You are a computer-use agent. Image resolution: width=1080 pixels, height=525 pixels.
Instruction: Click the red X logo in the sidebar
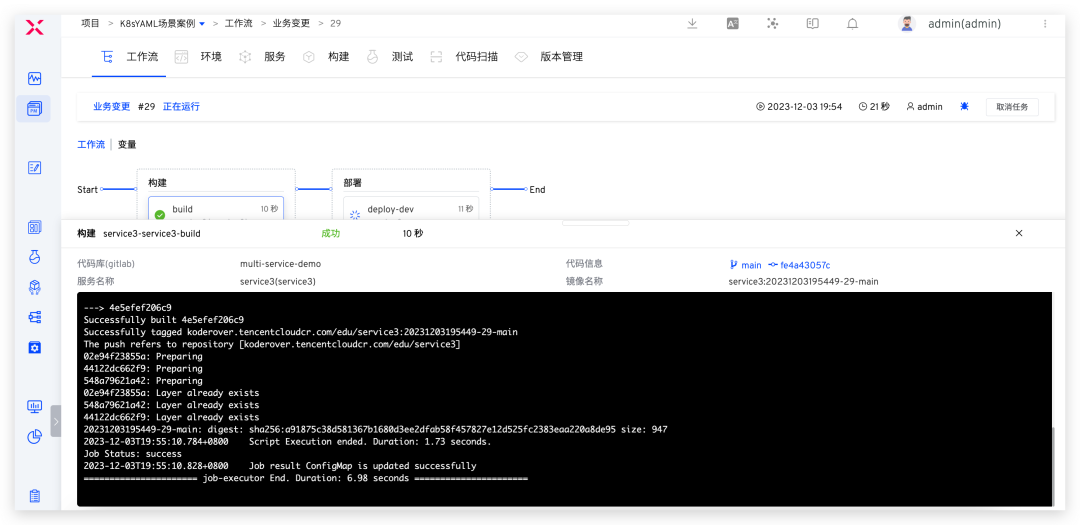34,28
